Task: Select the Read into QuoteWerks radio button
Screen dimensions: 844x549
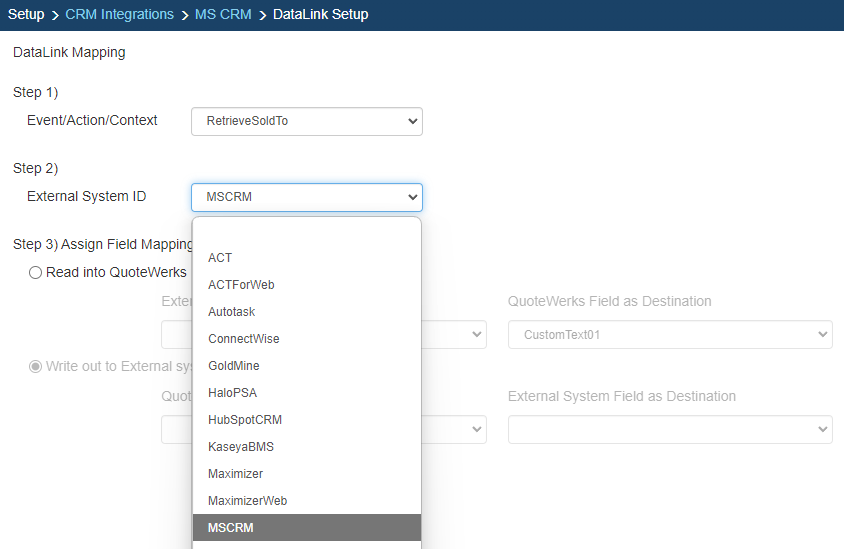Action: coord(36,272)
